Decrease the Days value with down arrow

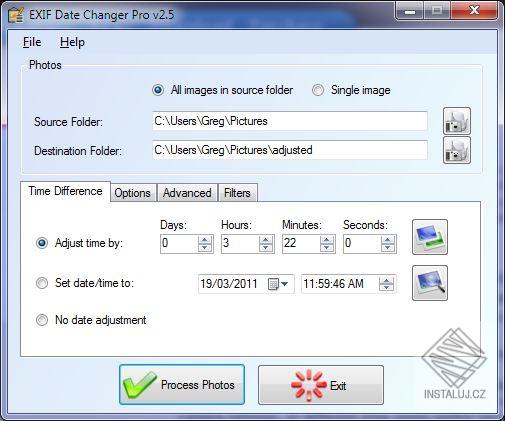[205, 248]
